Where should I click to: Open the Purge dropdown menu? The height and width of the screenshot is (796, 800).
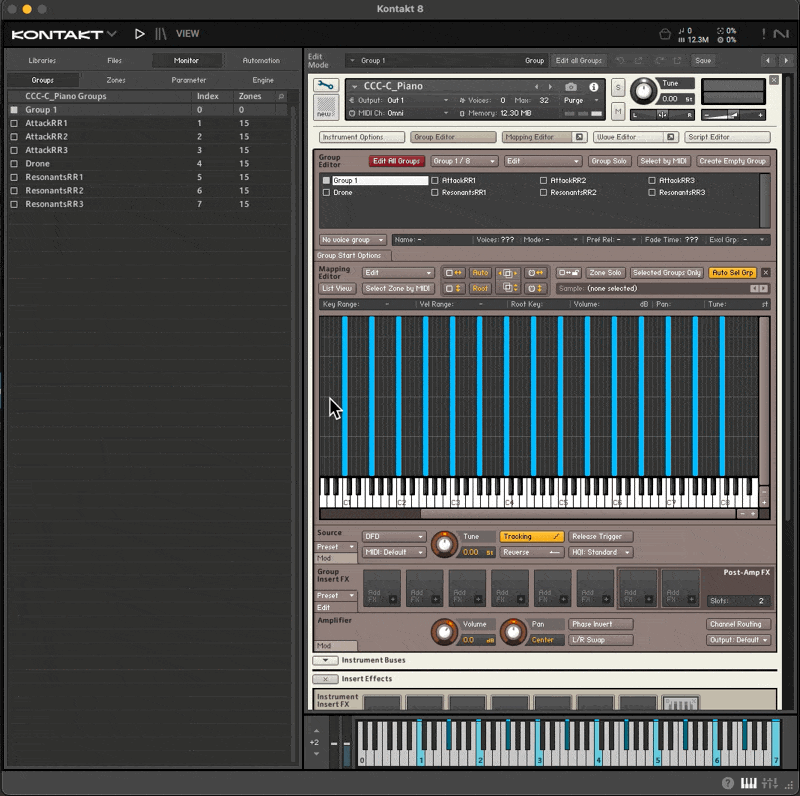tap(581, 101)
